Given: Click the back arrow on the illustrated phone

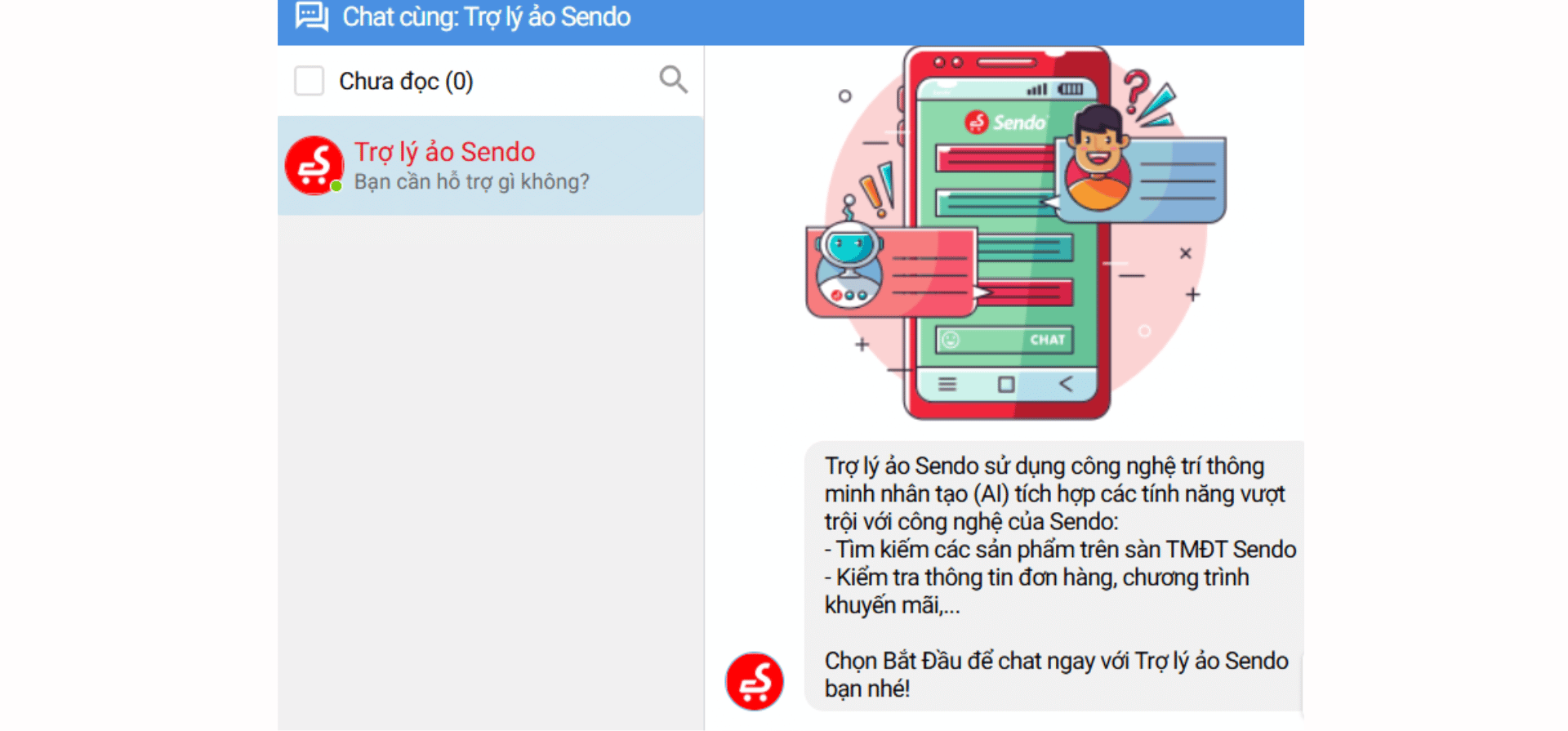Looking at the screenshot, I should pyautogui.click(x=1066, y=384).
